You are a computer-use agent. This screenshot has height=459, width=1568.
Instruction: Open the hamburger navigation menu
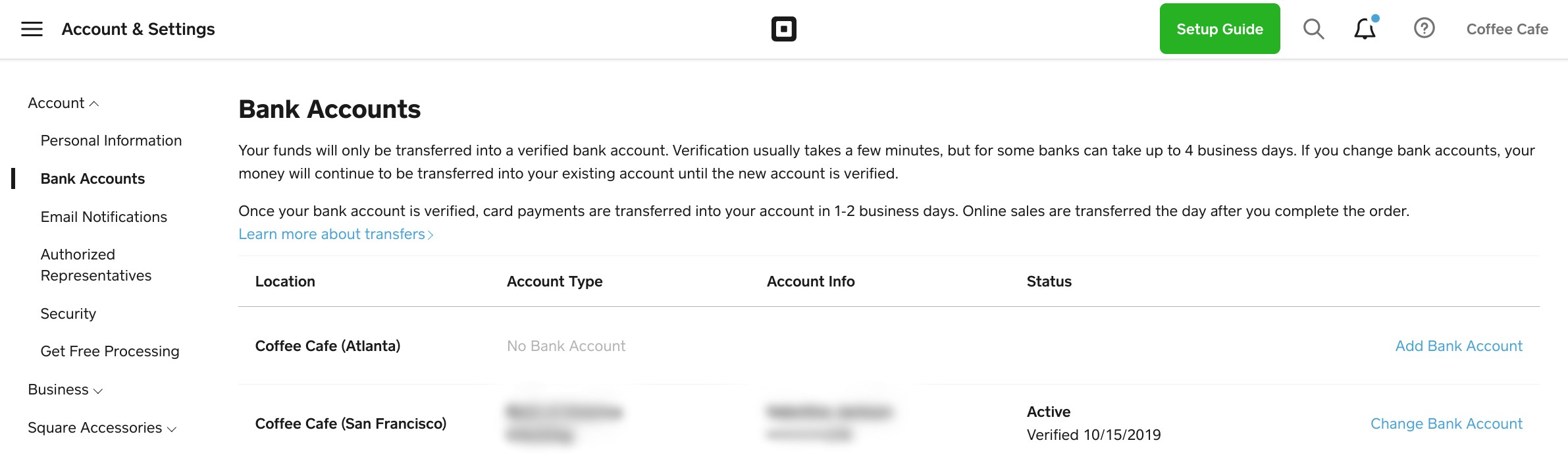tap(32, 29)
